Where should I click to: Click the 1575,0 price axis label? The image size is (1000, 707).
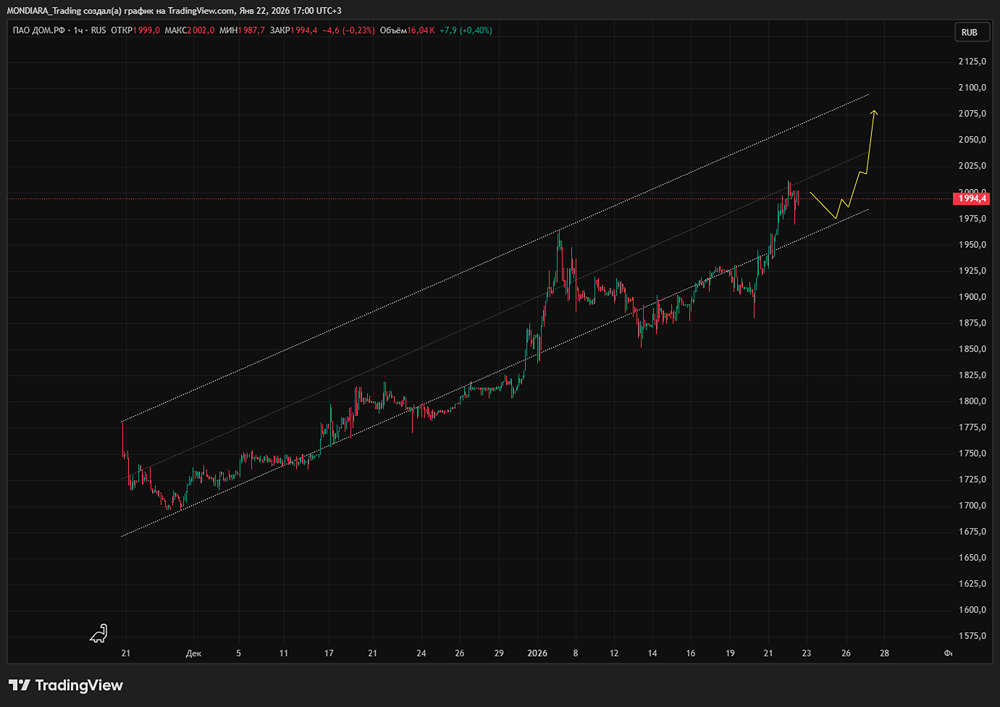point(972,636)
